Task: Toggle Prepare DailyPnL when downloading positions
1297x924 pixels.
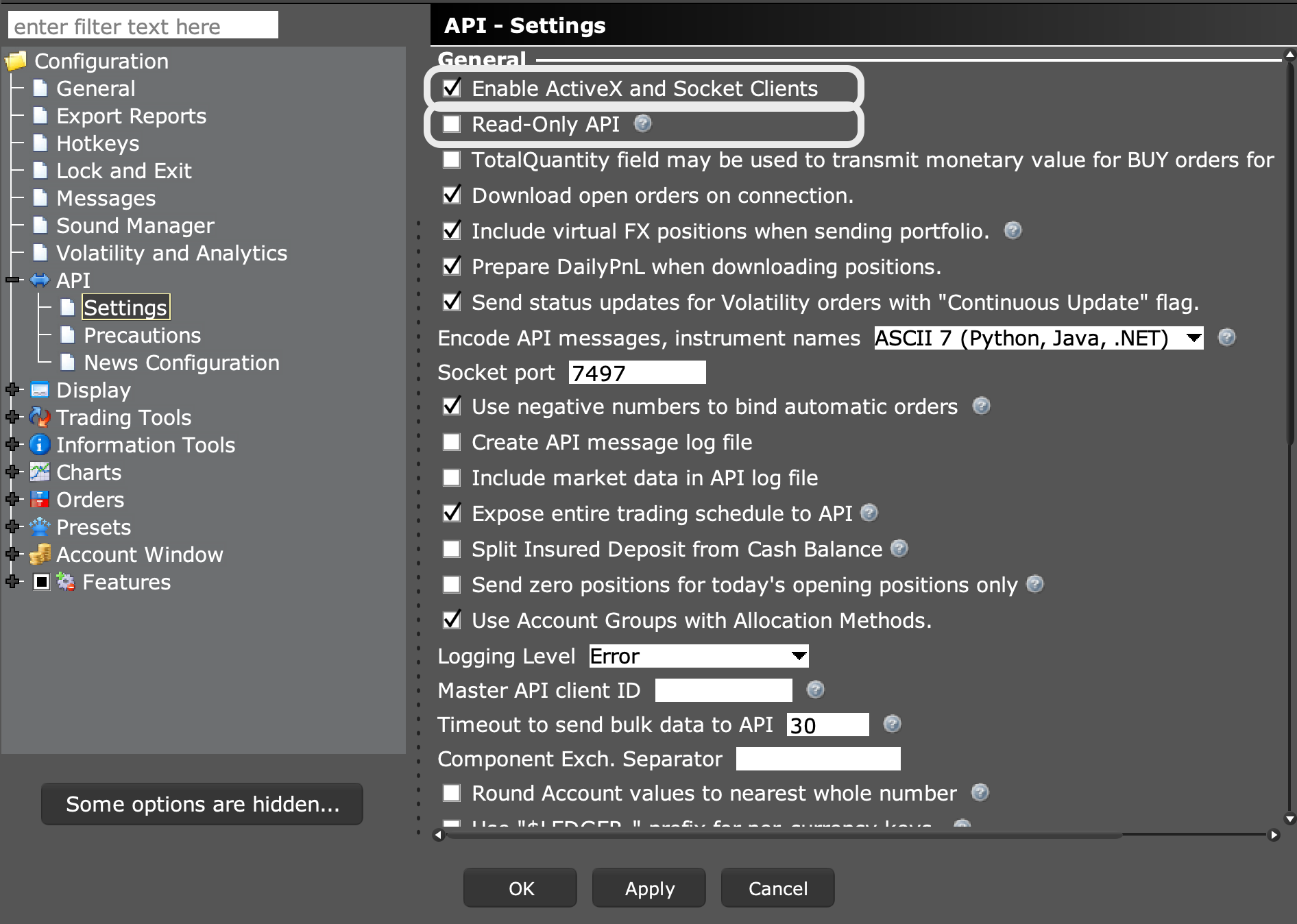Action: coord(452,266)
